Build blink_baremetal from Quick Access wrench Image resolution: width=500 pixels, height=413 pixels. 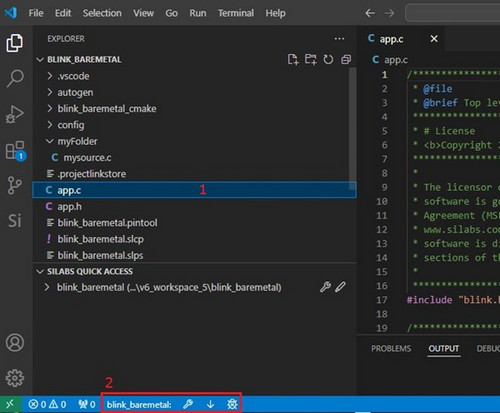pyautogui.click(x=325, y=287)
